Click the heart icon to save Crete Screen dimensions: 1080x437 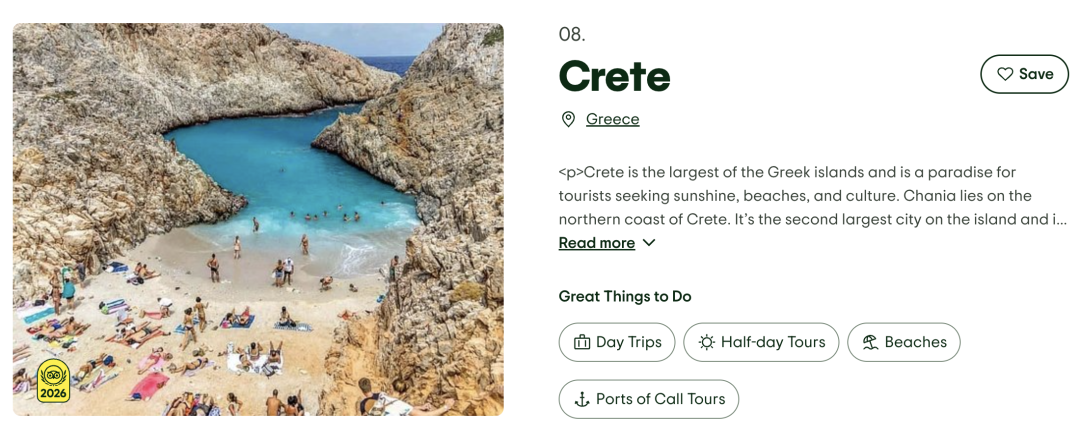(x=1005, y=74)
